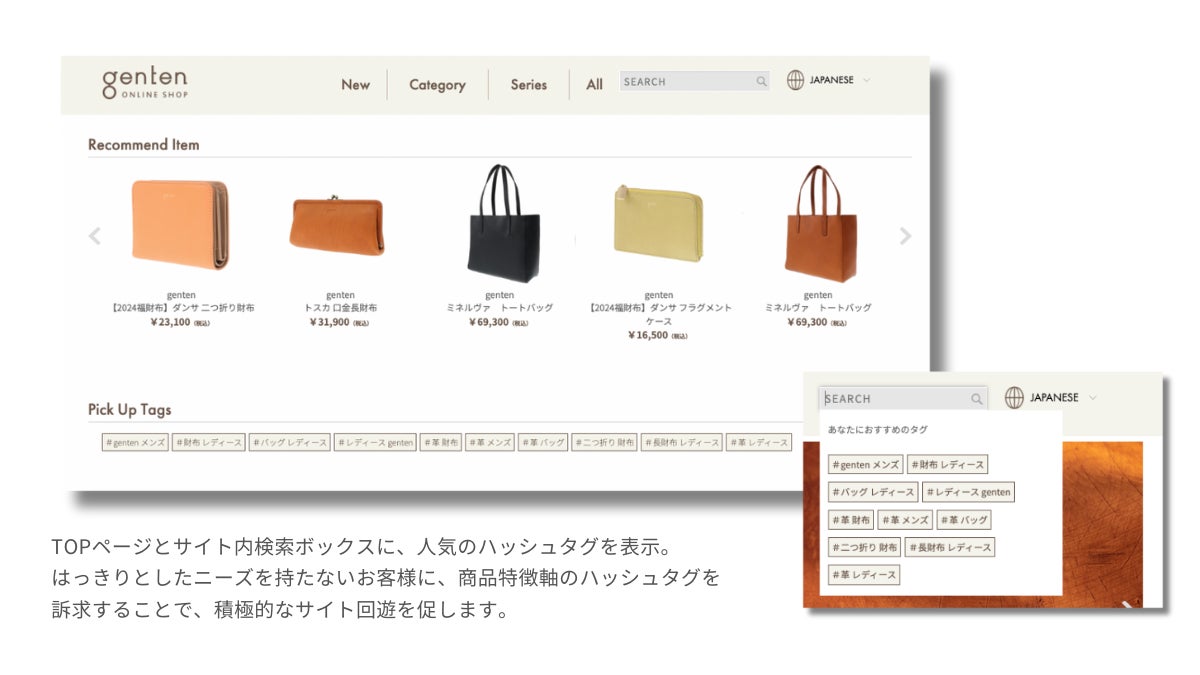Viewport: 1200px width, 675px height.
Task: Open the brown tote bag product image
Action: [820, 224]
